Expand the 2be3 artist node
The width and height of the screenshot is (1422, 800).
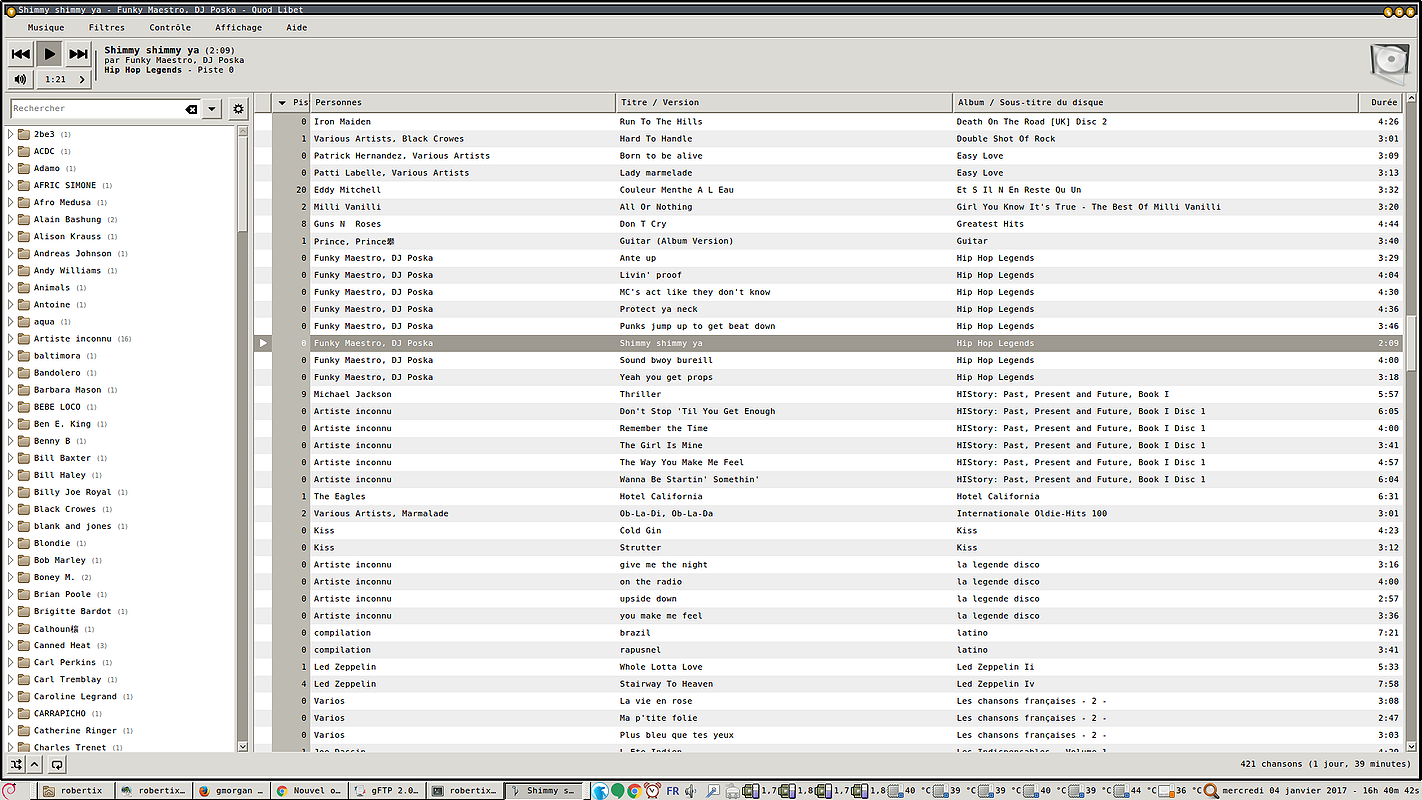(11, 134)
